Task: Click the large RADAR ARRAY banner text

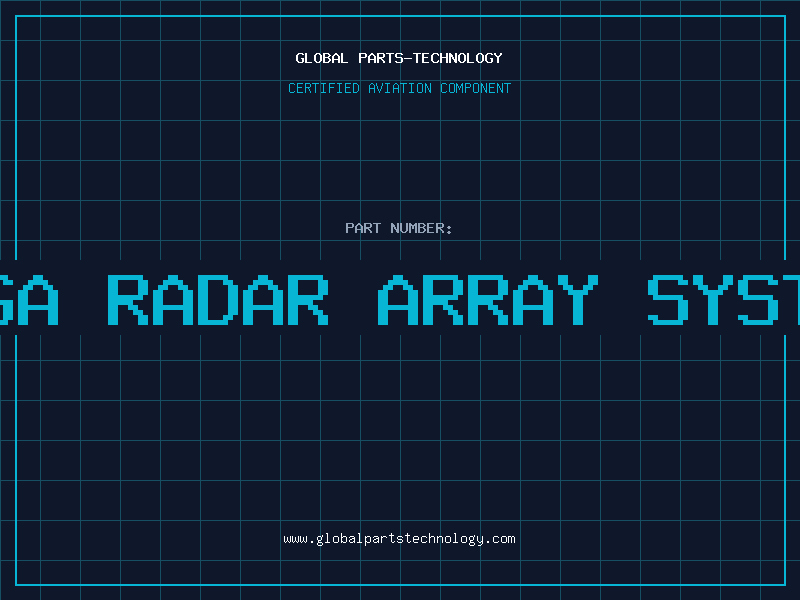Action: [x=353, y=300]
